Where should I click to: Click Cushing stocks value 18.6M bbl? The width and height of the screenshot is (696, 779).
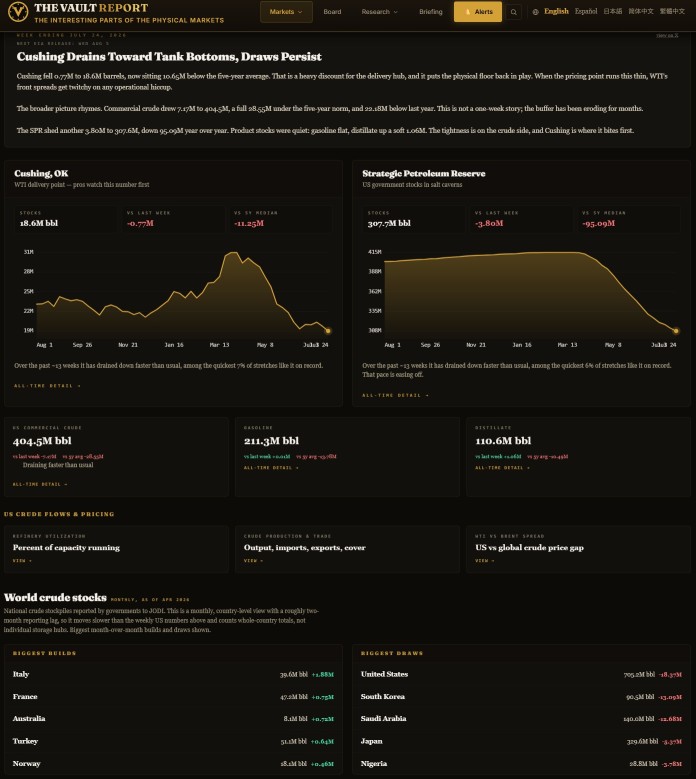(x=39, y=223)
